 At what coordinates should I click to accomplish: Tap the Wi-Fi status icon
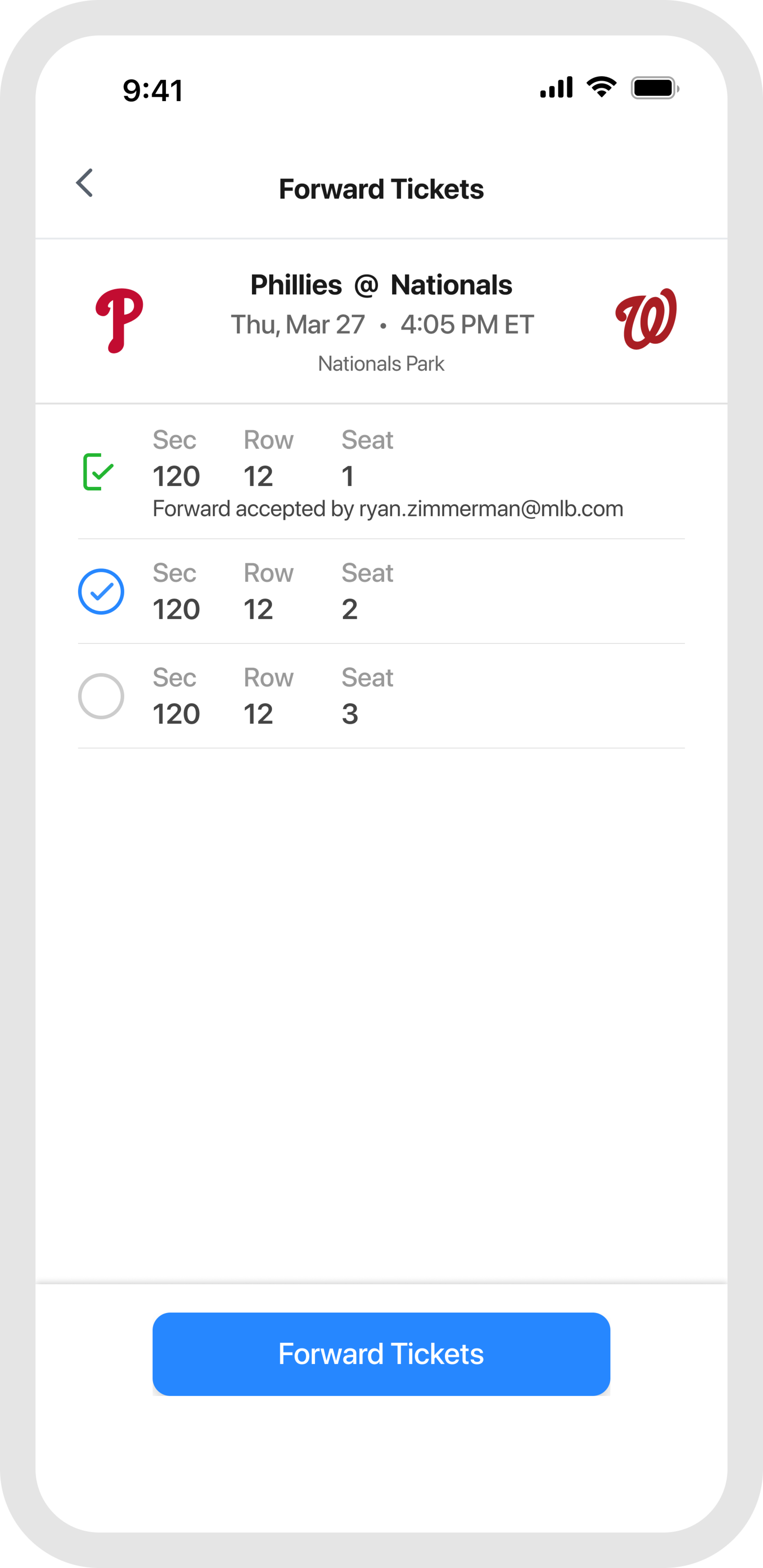click(x=601, y=88)
